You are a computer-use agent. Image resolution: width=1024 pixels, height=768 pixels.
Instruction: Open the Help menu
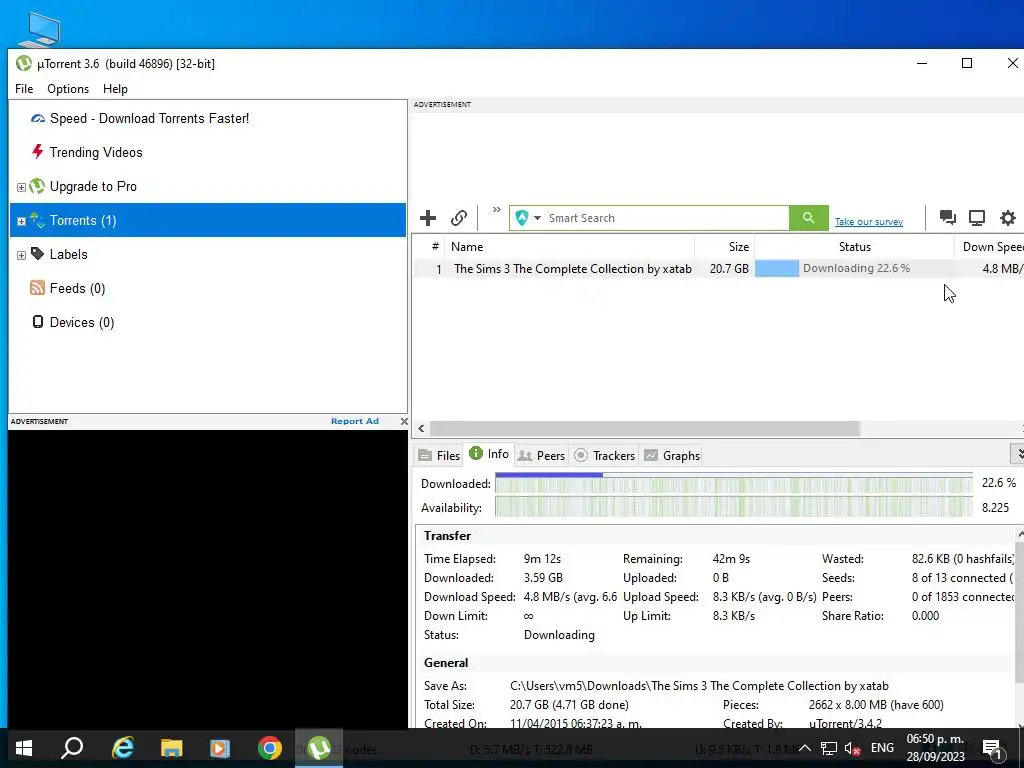[115, 89]
